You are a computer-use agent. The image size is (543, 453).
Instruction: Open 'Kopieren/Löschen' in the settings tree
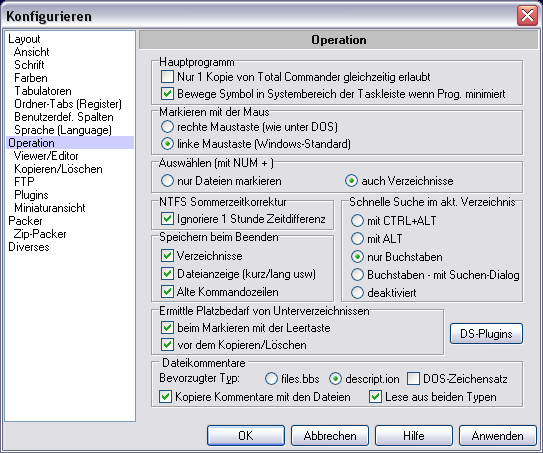[58, 169]
